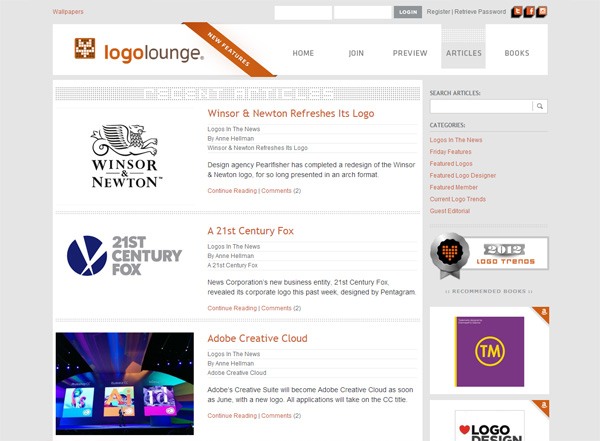
Task: Click the Logo Design book cover
Action: [x=489, y=426]
